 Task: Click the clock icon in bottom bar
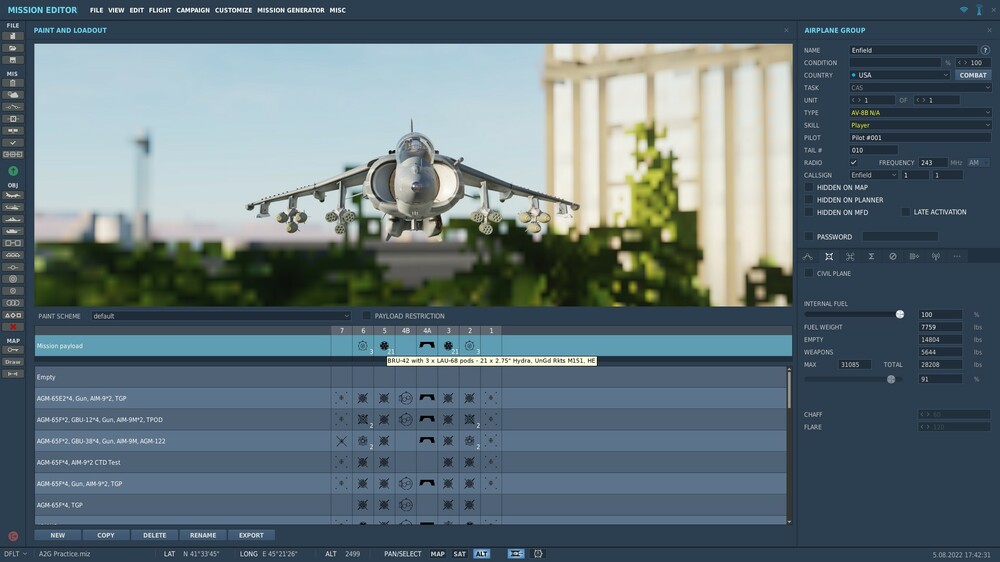[538, 554]
